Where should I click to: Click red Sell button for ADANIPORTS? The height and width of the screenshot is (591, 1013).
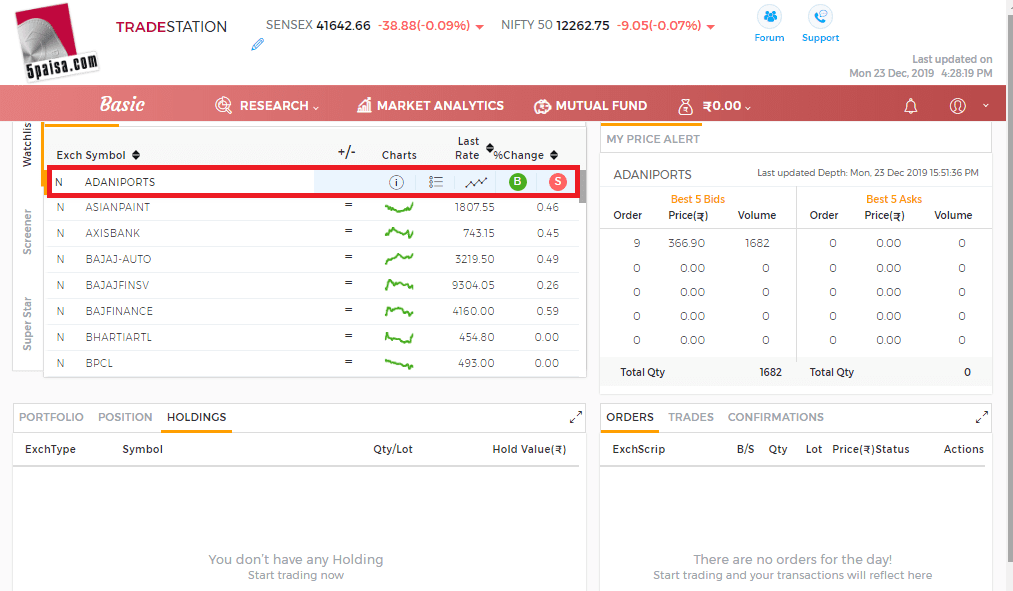558,182
